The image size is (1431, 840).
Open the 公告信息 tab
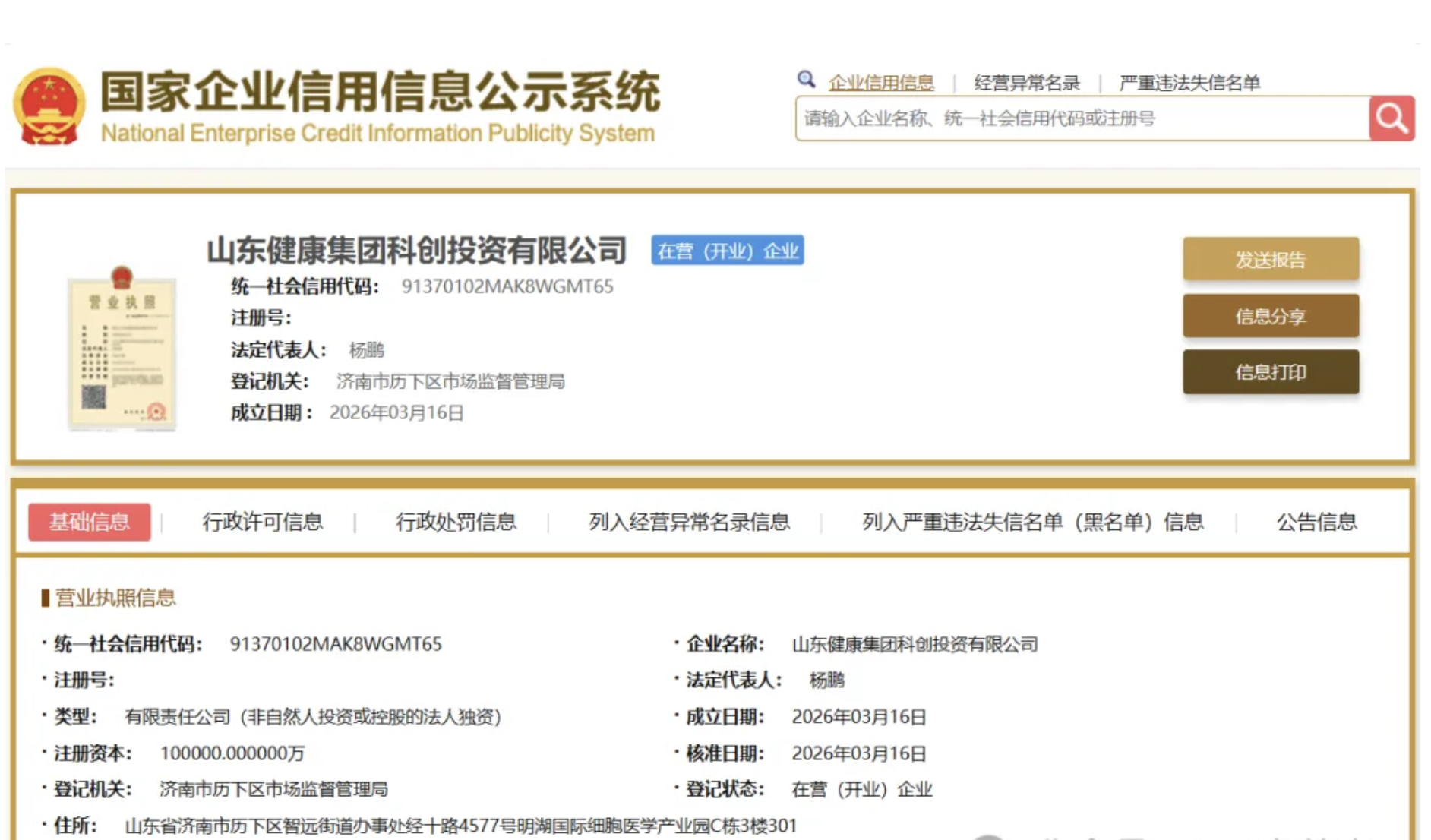pyautogui.click(x=1316, y=522)
